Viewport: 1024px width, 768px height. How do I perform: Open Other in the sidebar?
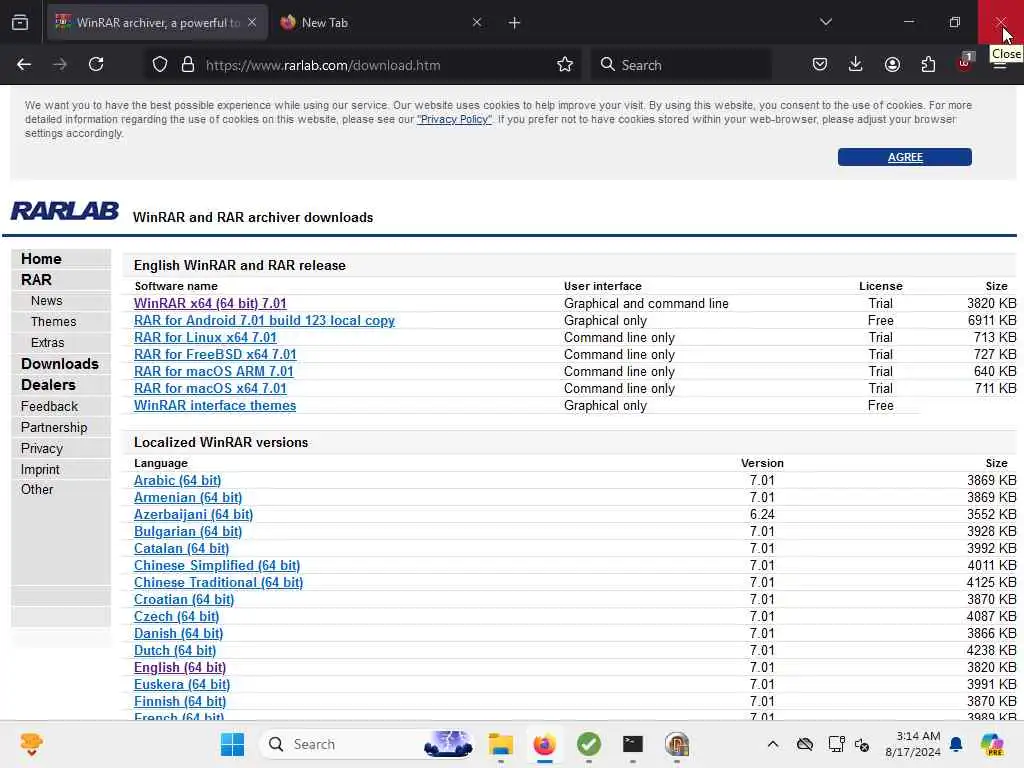pos(37,489)
